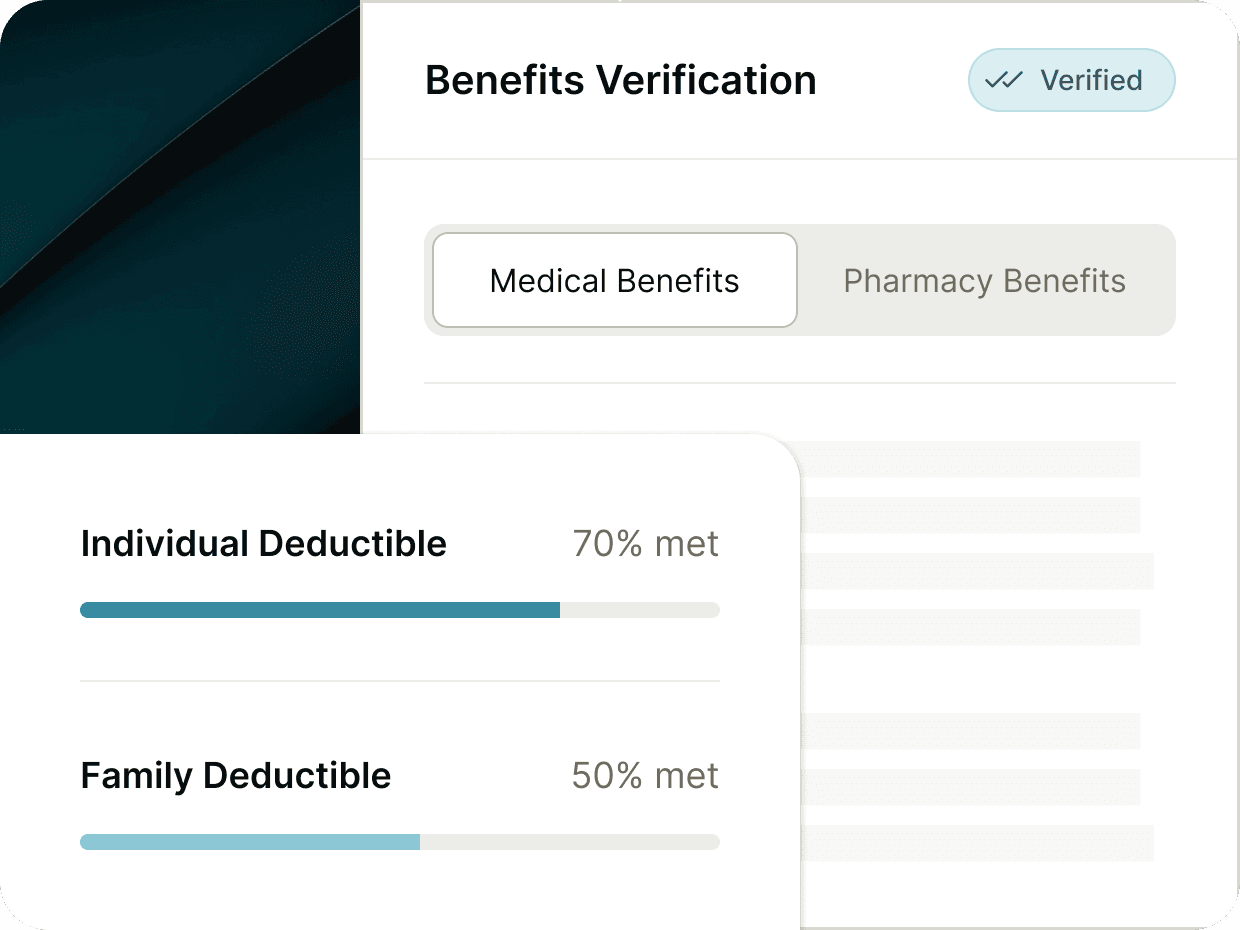Image resolution: width=1240 pixels, height=930 pixels.
Task: Switch to the Medical Benefits tab
Action: coord(615,281)
